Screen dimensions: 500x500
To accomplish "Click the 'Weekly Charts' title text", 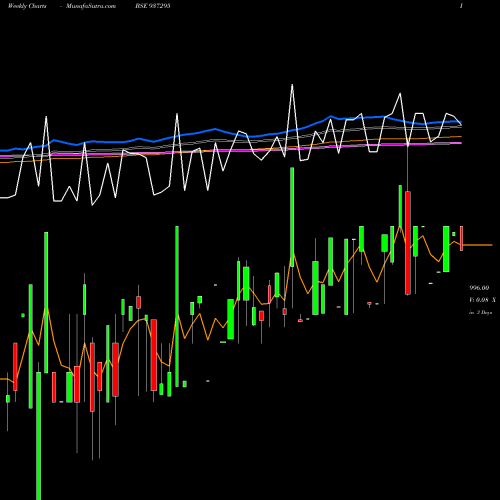I will click(27, 6).
